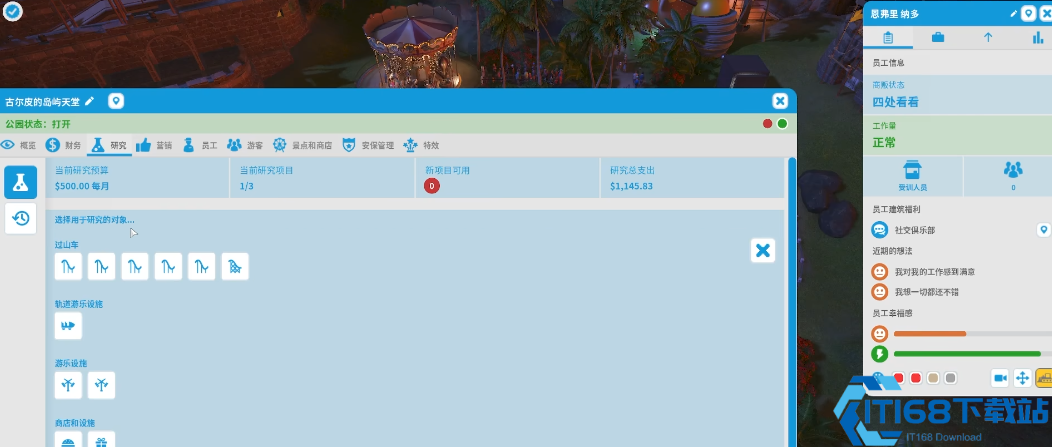Select the train icon under 轨道游乐设施
1052x447 pixels.
coord(68,326)
